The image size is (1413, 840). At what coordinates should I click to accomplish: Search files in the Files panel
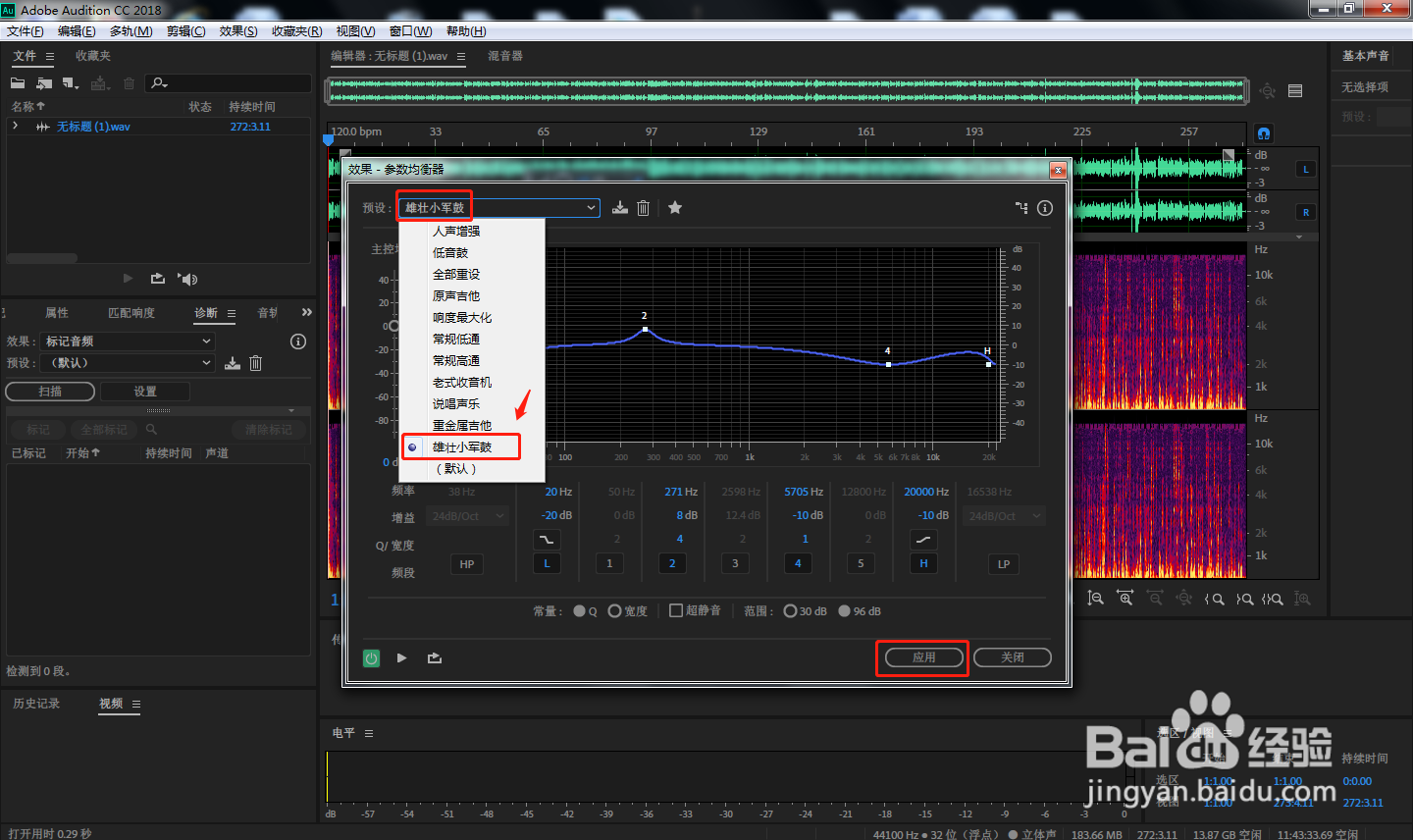click(229, 83)
